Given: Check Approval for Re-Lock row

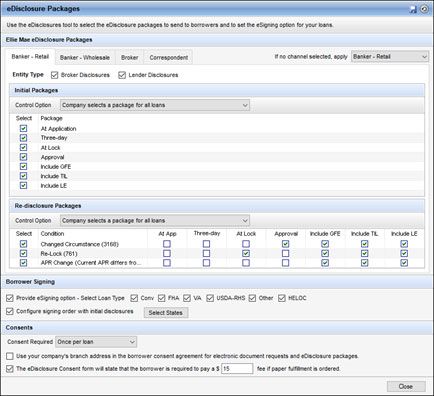Looking at the screenshot, I should coord(285,253).
